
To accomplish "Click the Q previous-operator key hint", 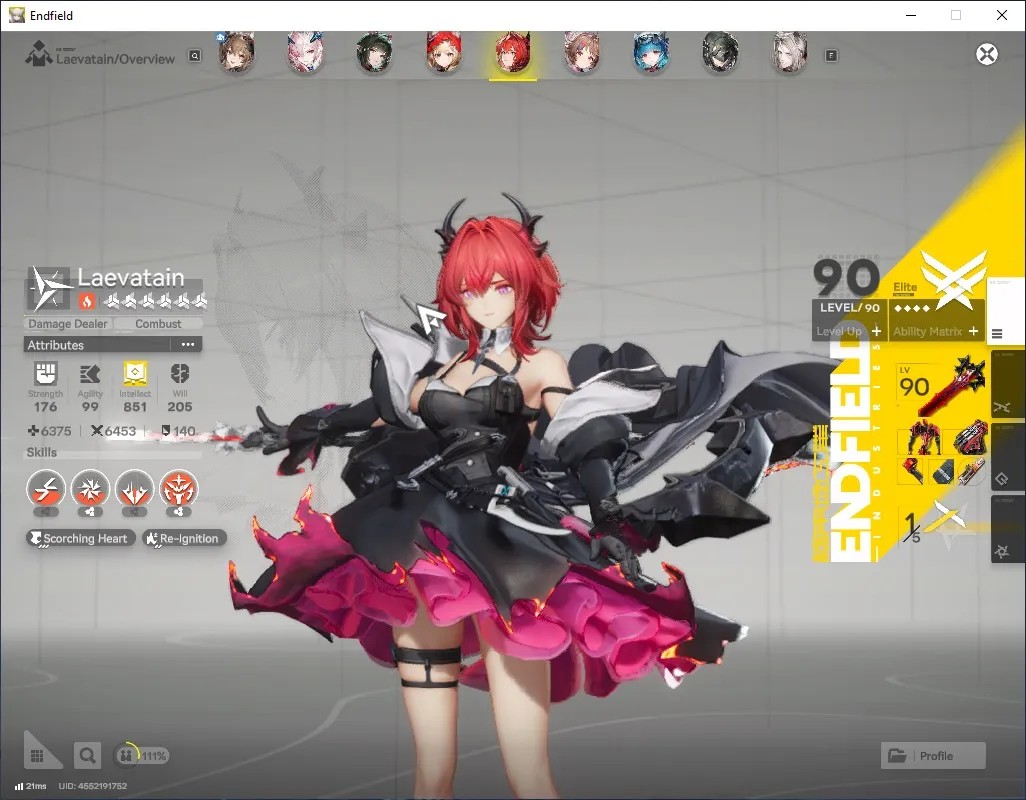I will (x=194, y=56).
